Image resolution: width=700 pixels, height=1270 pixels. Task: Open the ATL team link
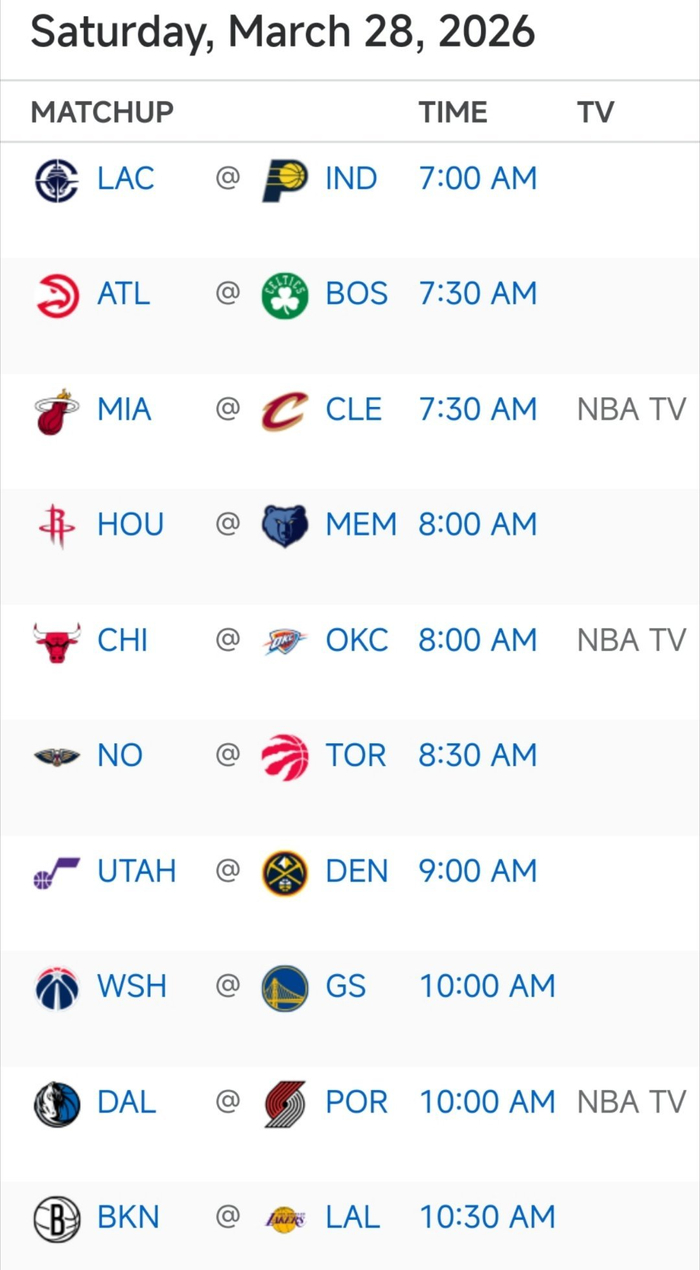[x=123, y=294]
